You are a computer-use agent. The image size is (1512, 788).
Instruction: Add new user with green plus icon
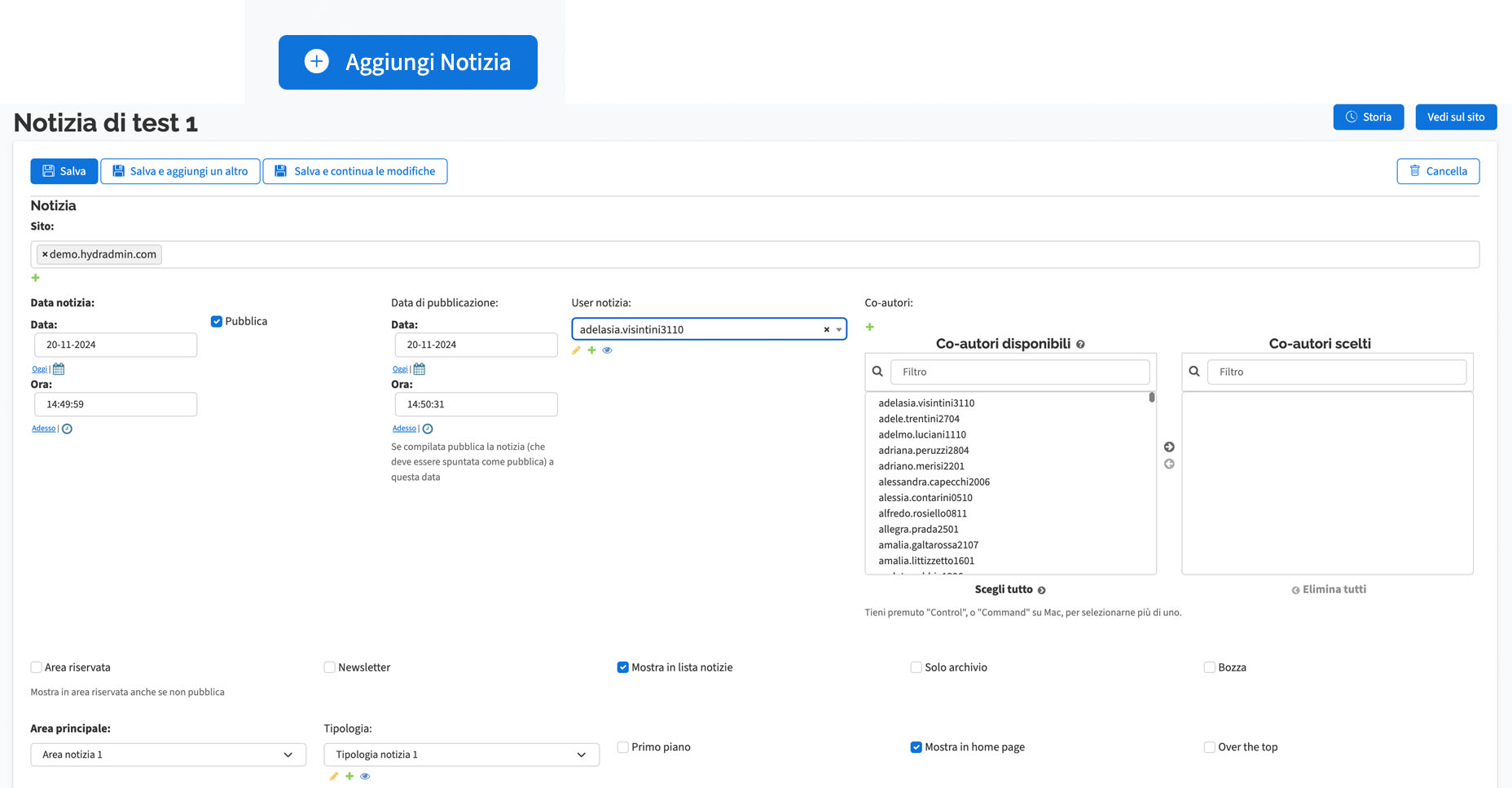pyautogui.click(x=591, y=350)
